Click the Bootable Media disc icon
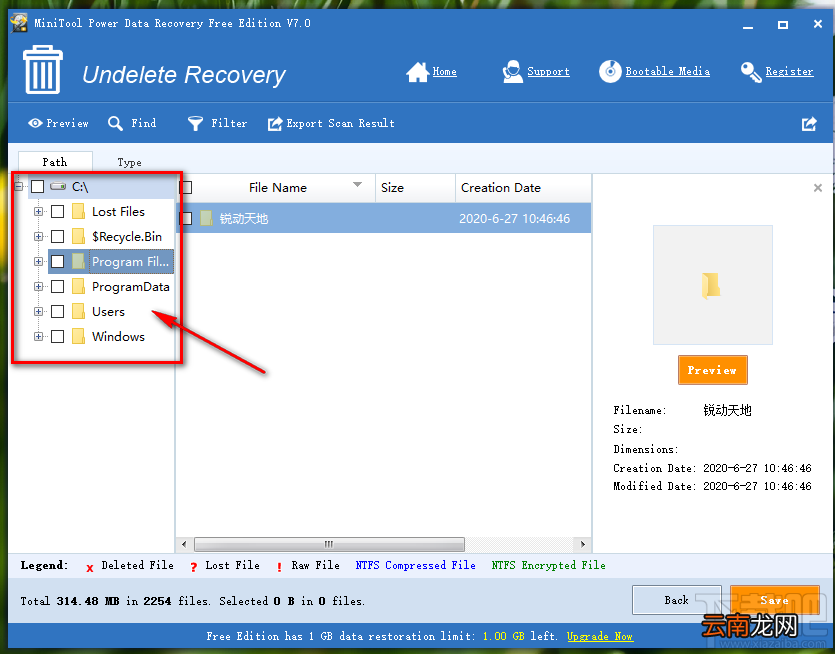The image size is (835, 654). tap(610, 71)
